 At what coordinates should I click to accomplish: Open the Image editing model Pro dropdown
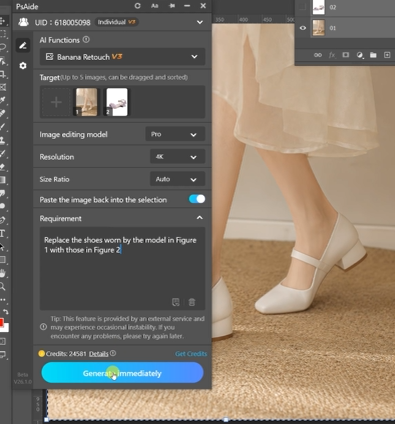pyautogui.click(x=175, y=134)
